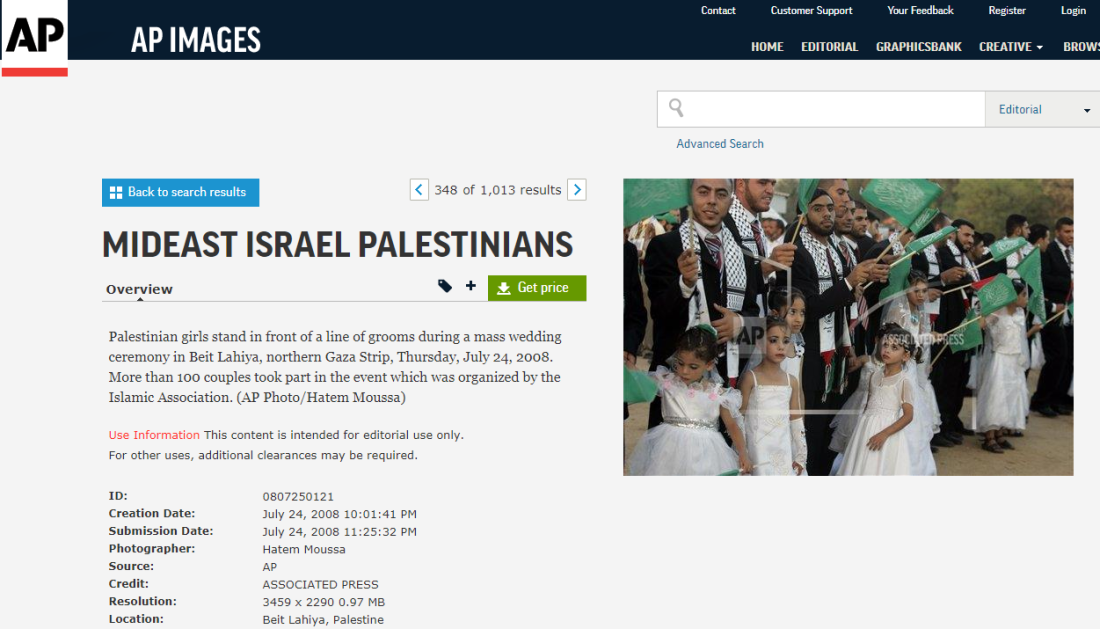Click the tag icon next to Overview
This screenshot has height=629, width=1100.
[445, 286]
